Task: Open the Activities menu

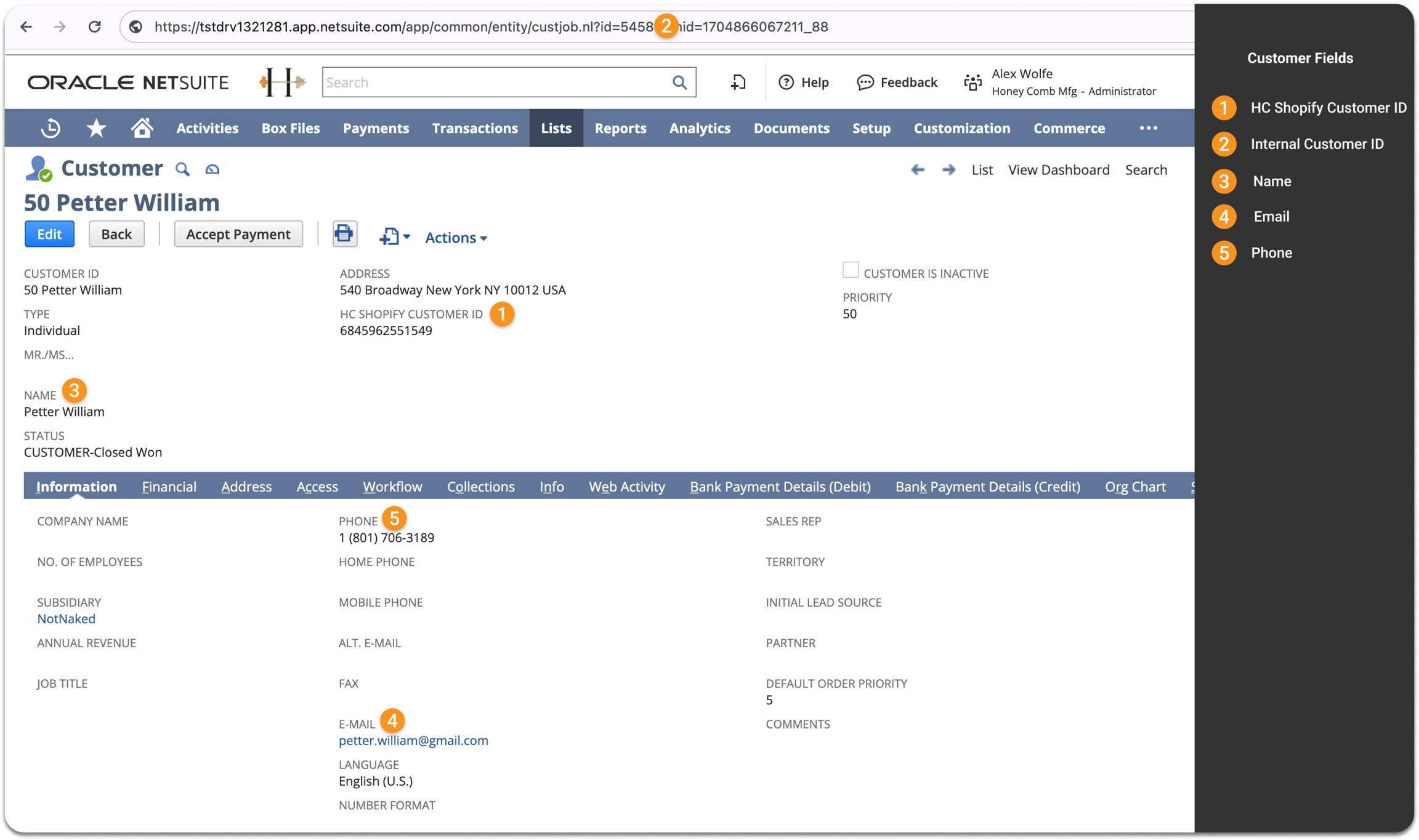Action: (x=207, y=128)
